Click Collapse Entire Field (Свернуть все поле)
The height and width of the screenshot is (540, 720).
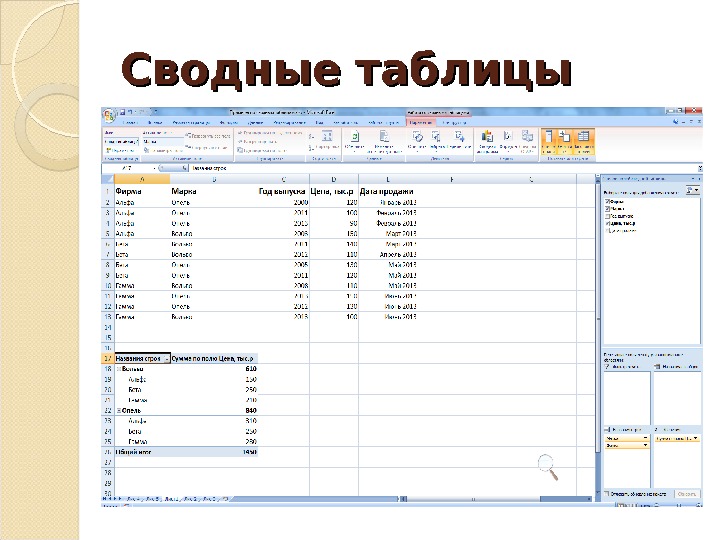coord(207,147)
